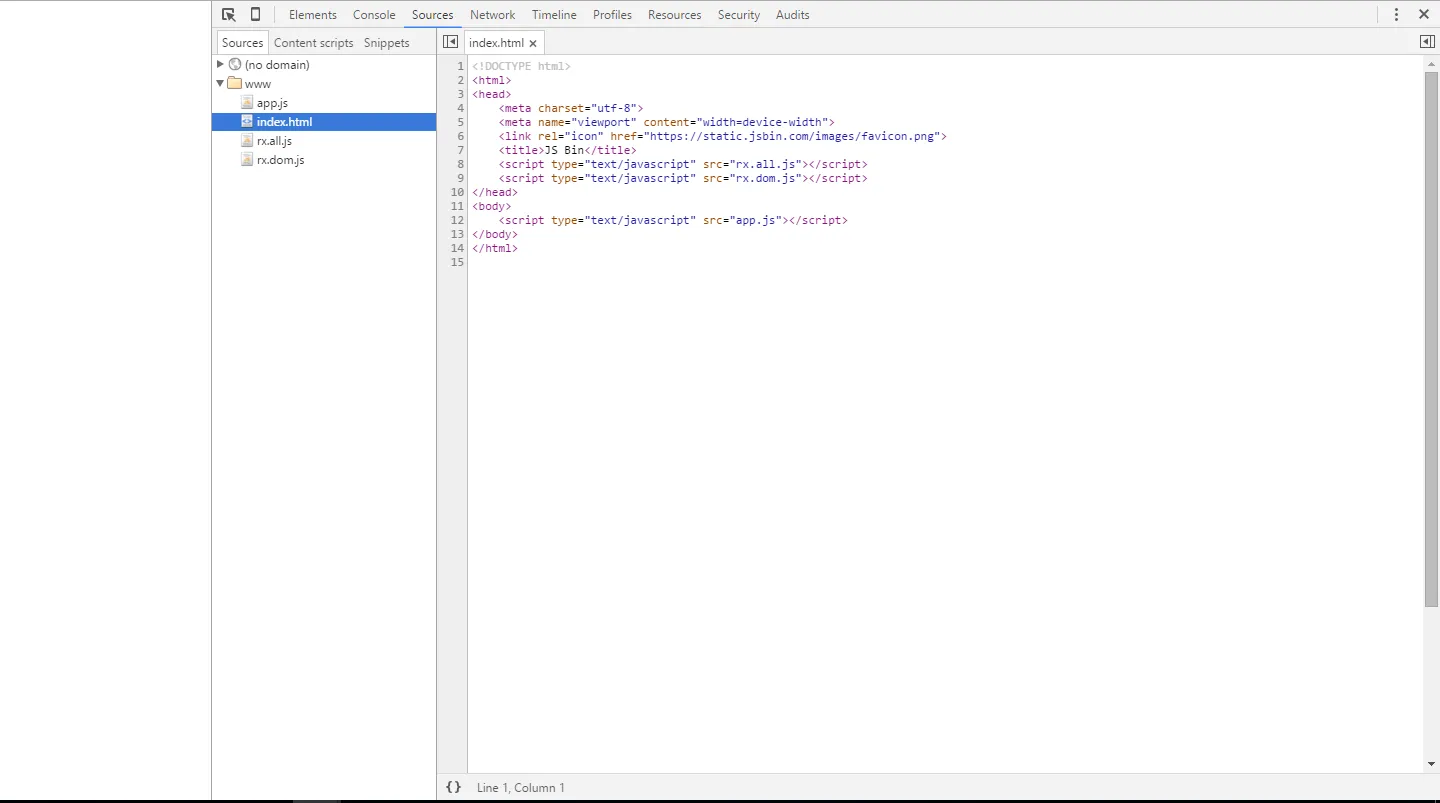Activate the inspect element picker icon

pos(229,14)
